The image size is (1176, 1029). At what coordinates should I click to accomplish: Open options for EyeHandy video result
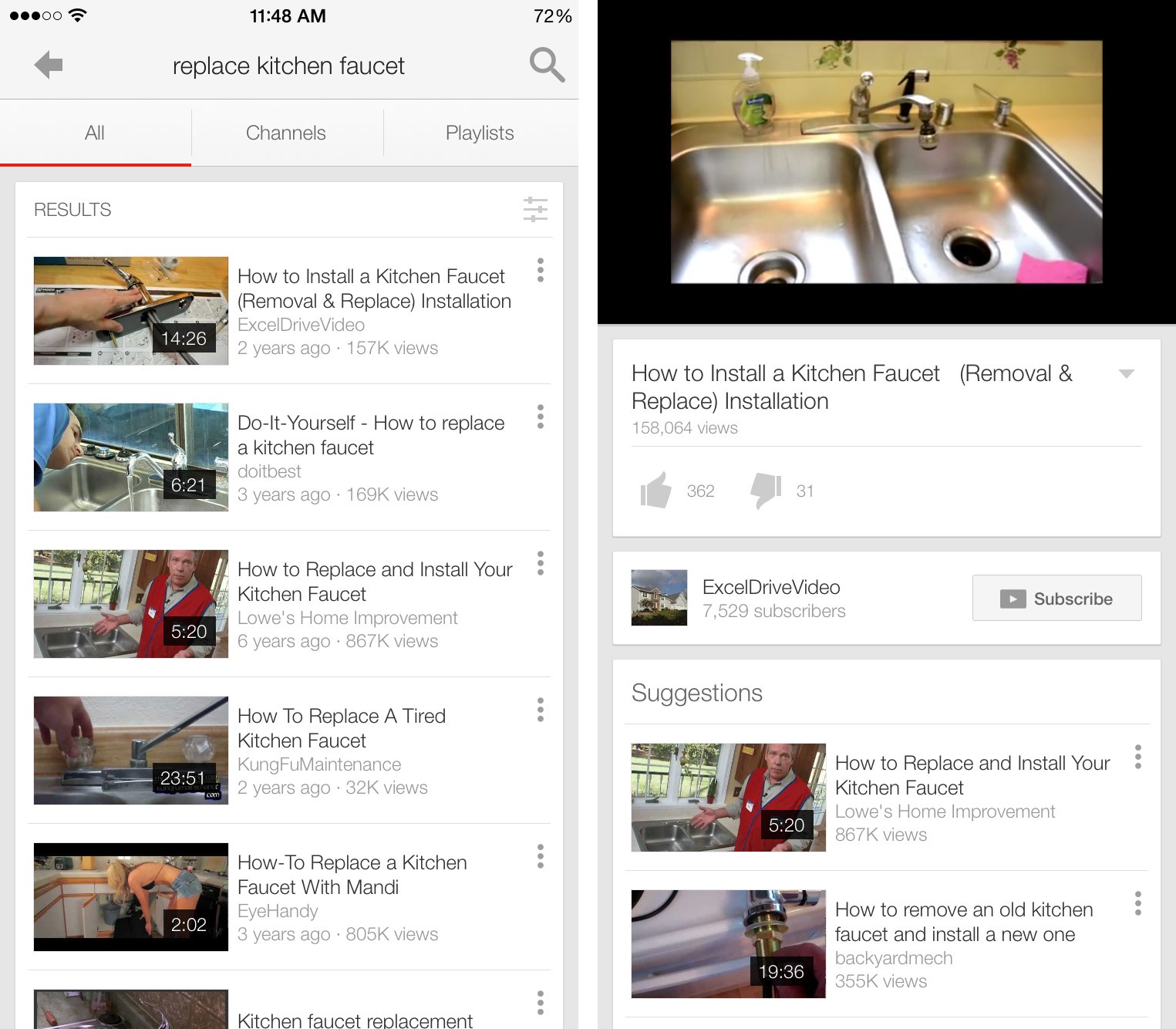pyautogui.click(x=541, y=856)
